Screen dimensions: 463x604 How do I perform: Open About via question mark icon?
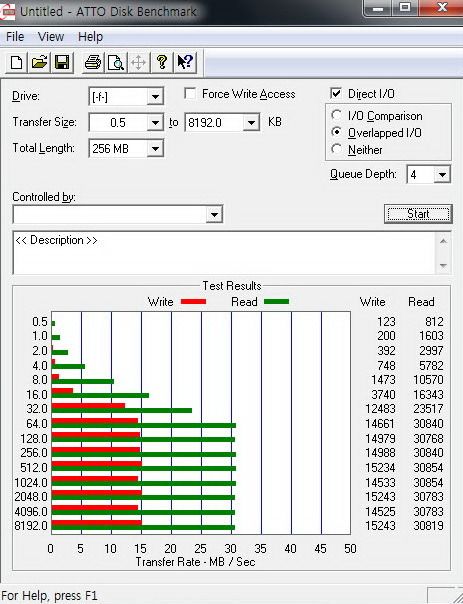tap(162, 62)
